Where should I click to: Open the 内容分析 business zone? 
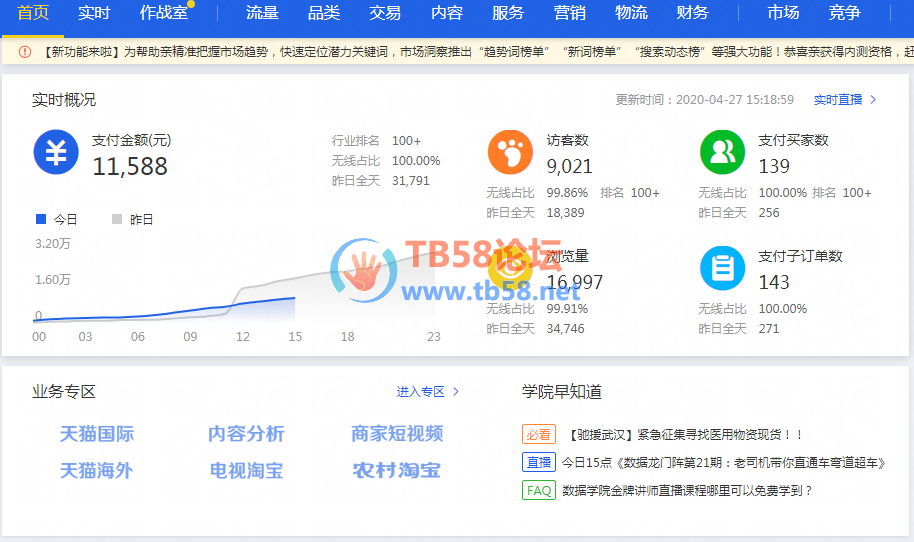point(246,434)
